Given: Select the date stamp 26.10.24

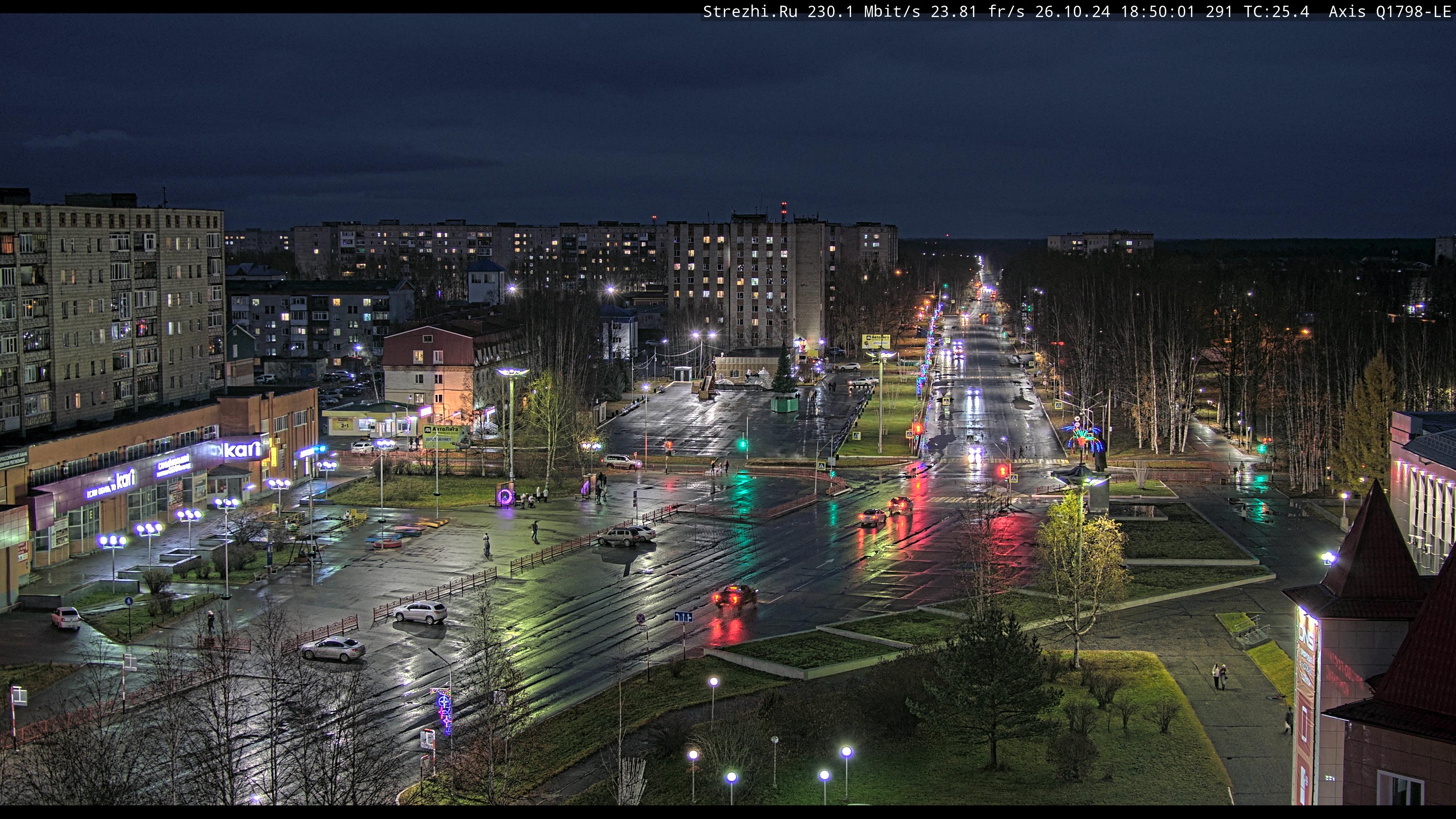Looking at the screenshot, I should 1073,12.
